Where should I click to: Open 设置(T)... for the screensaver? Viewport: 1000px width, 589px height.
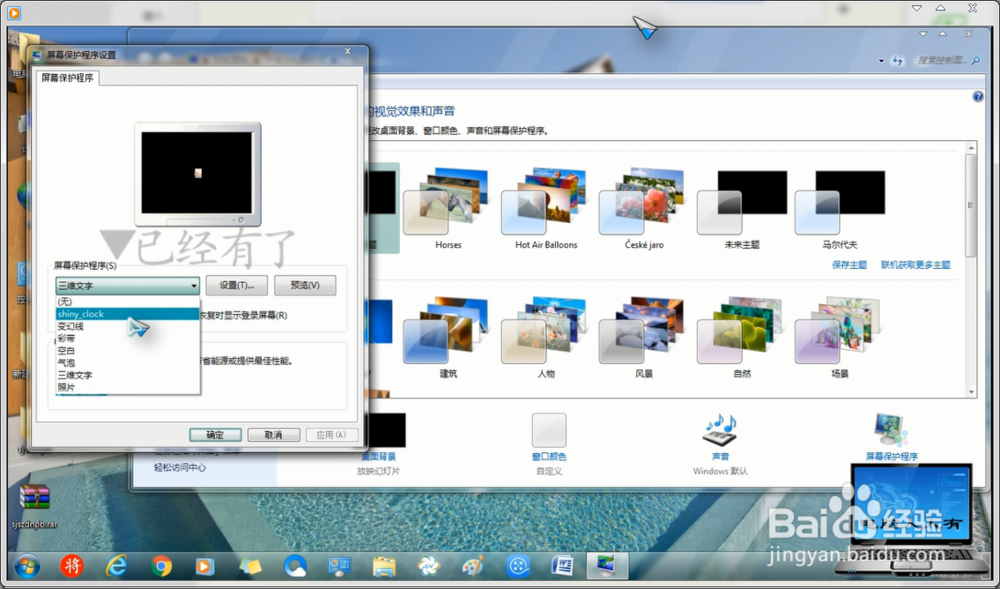pos(237,285)
